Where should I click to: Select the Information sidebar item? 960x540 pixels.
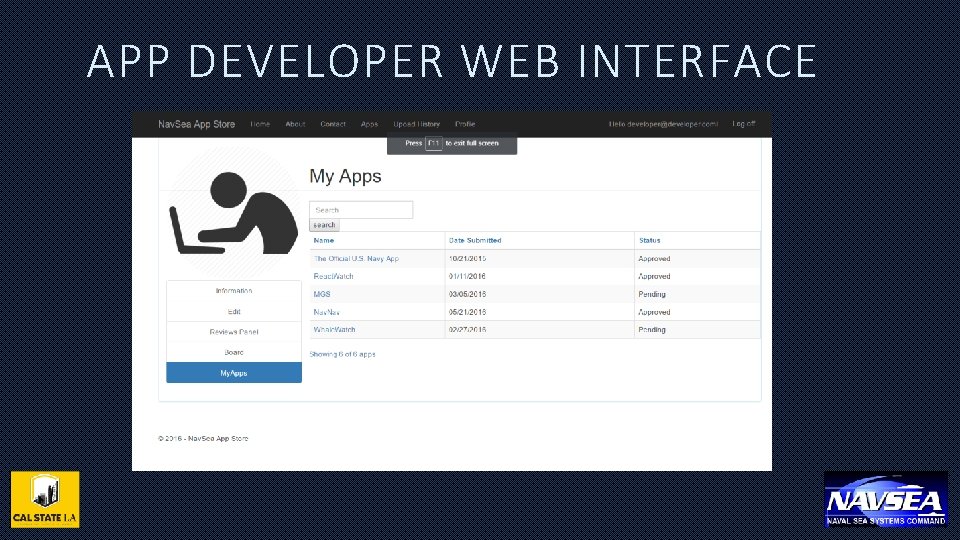click(x=234, y=291)
